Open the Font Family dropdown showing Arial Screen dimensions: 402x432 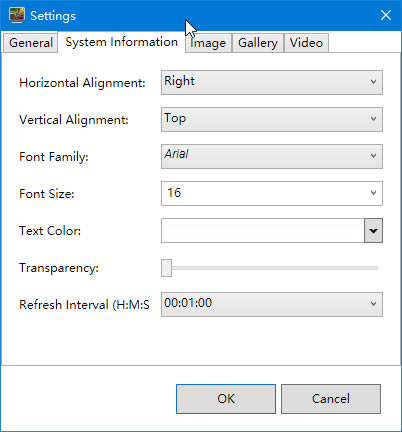tap(272, 156)
